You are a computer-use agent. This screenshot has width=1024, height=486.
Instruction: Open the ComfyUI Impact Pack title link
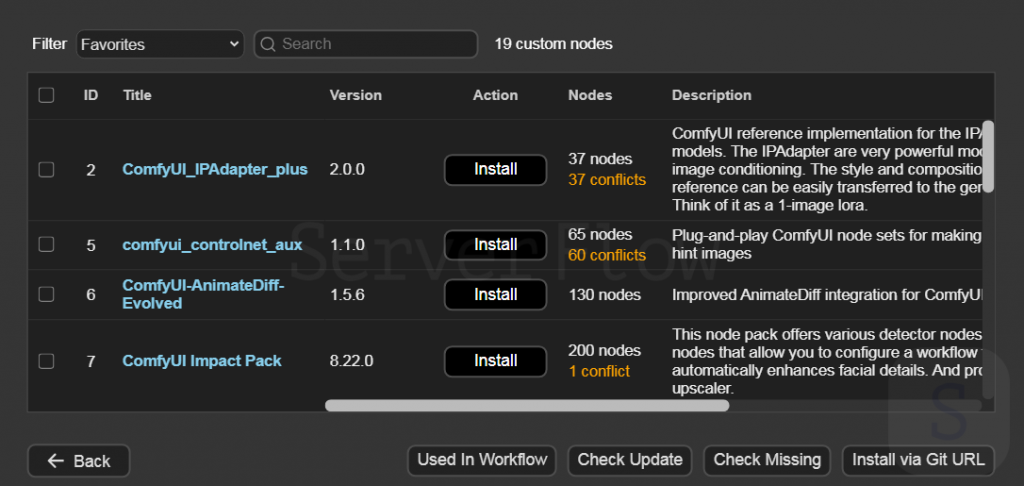click(x=202, y=361)
